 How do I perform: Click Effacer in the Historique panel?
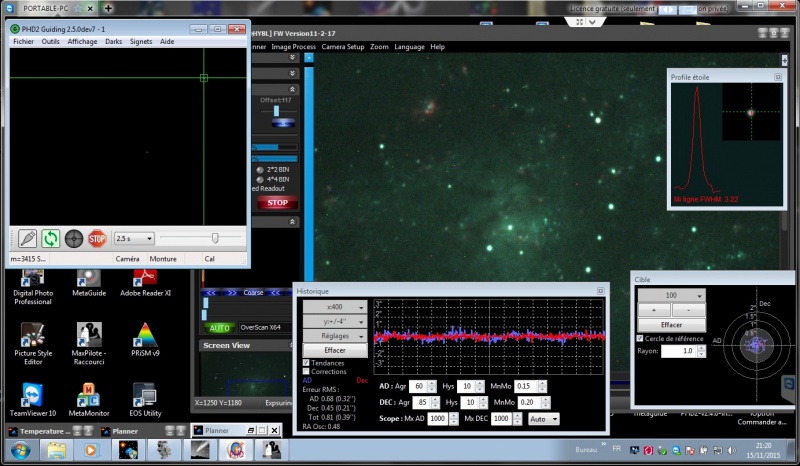(x=334, y=350)
